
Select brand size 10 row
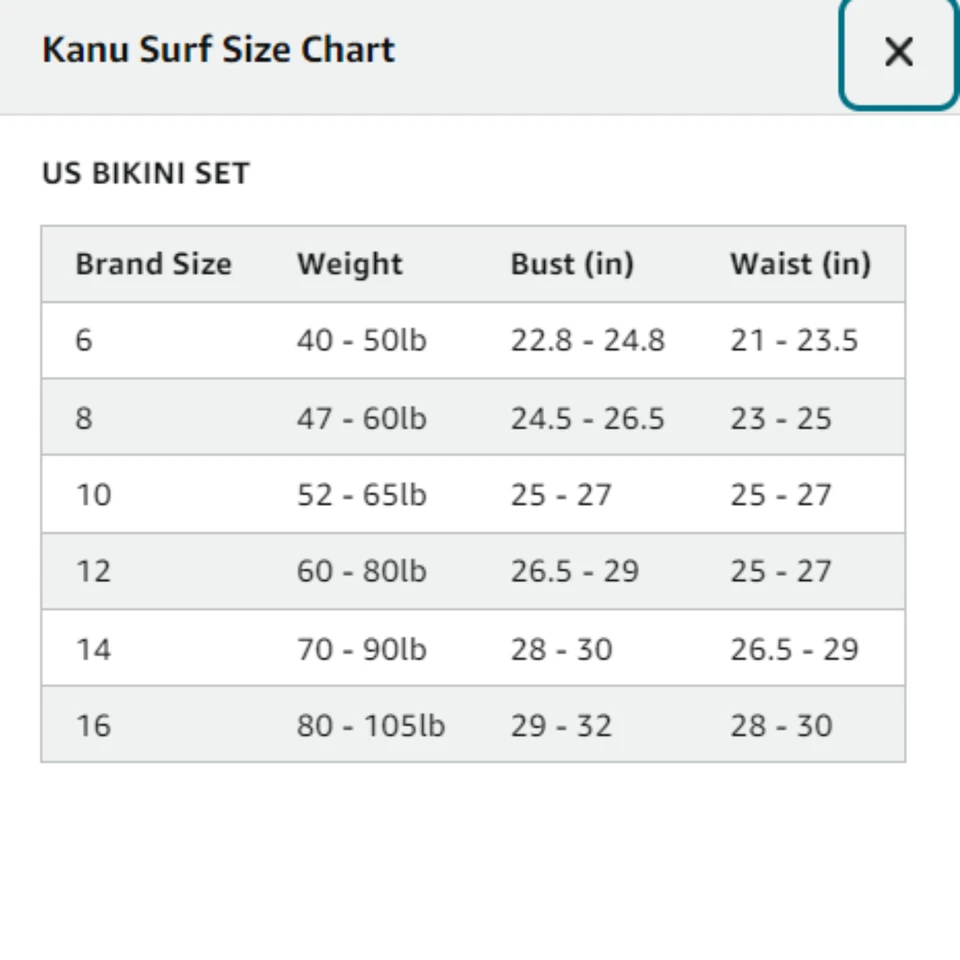point(89,494)
